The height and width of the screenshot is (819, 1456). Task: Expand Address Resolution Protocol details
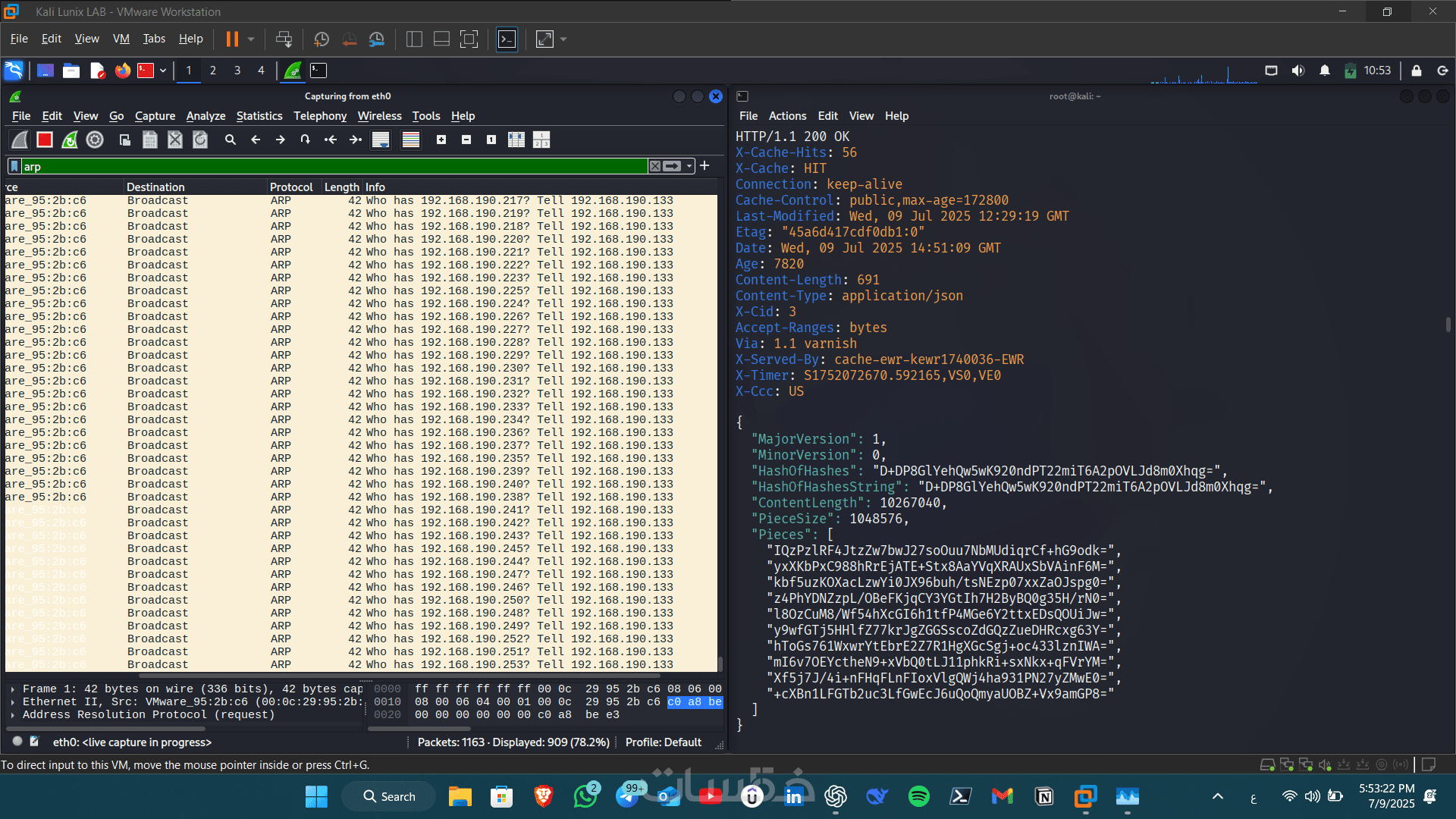pyautogui.click(x=13, y=715)
